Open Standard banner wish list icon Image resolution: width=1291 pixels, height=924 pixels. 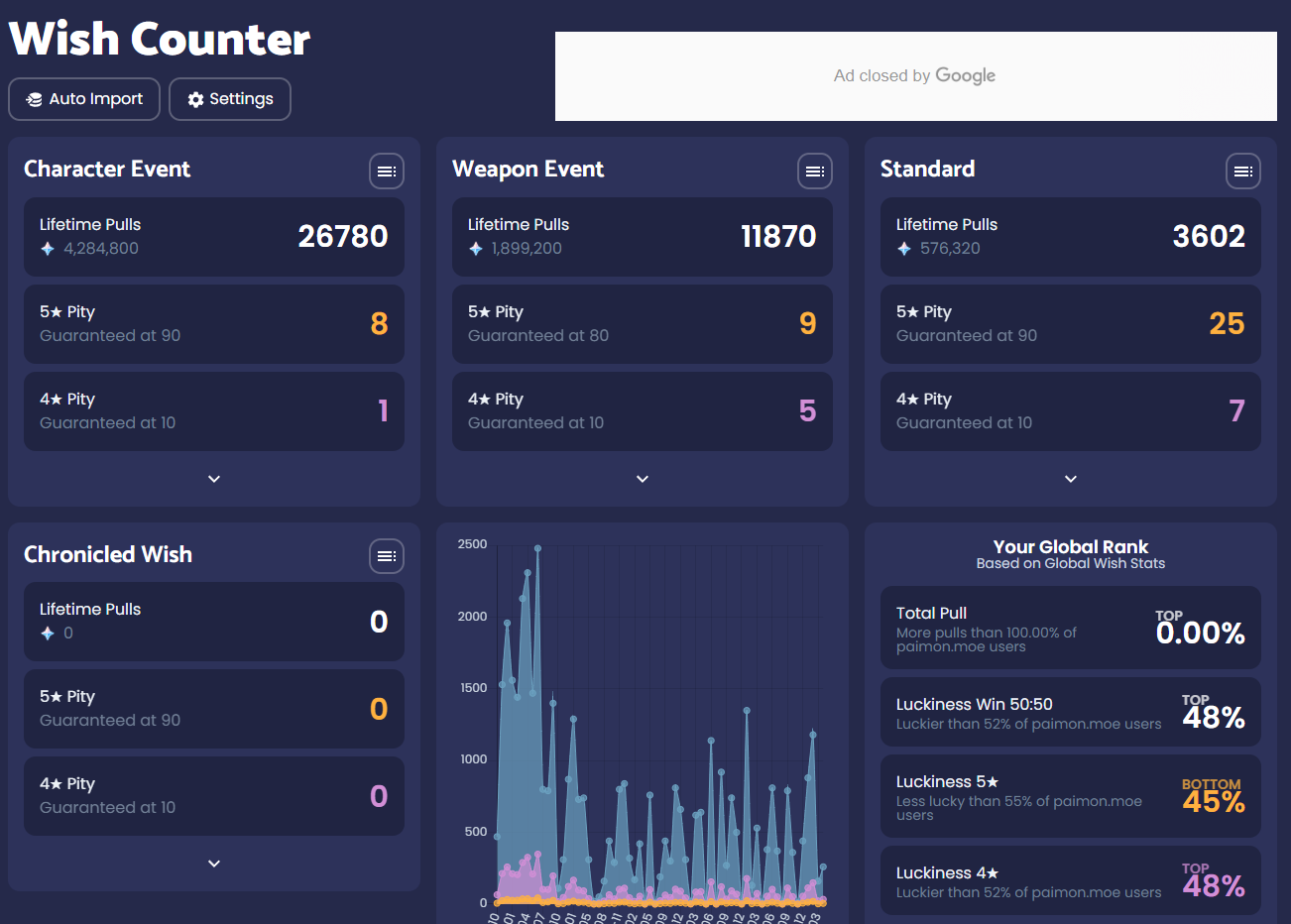pos(1243,172)
